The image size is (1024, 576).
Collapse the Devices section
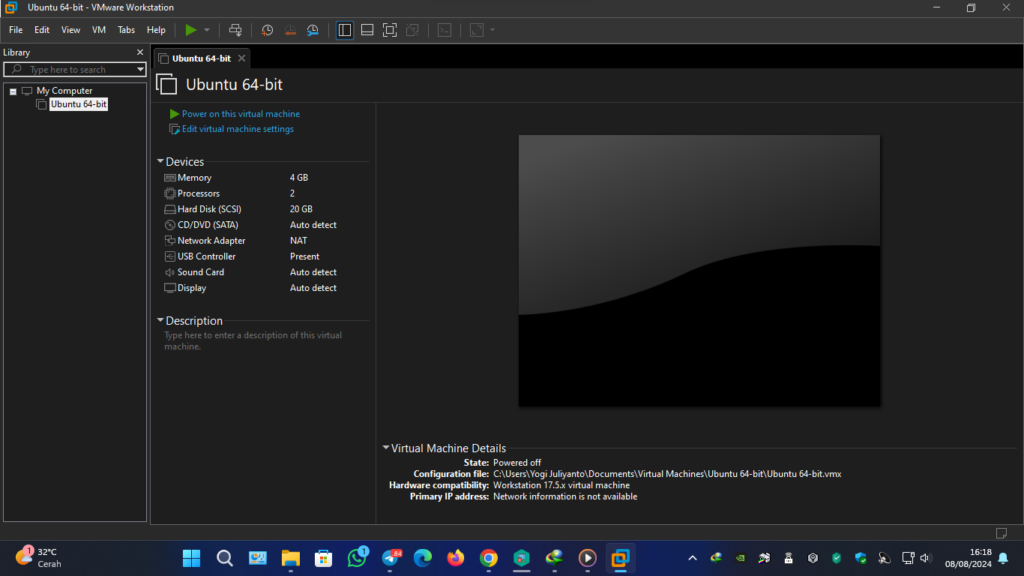(160, 161)
